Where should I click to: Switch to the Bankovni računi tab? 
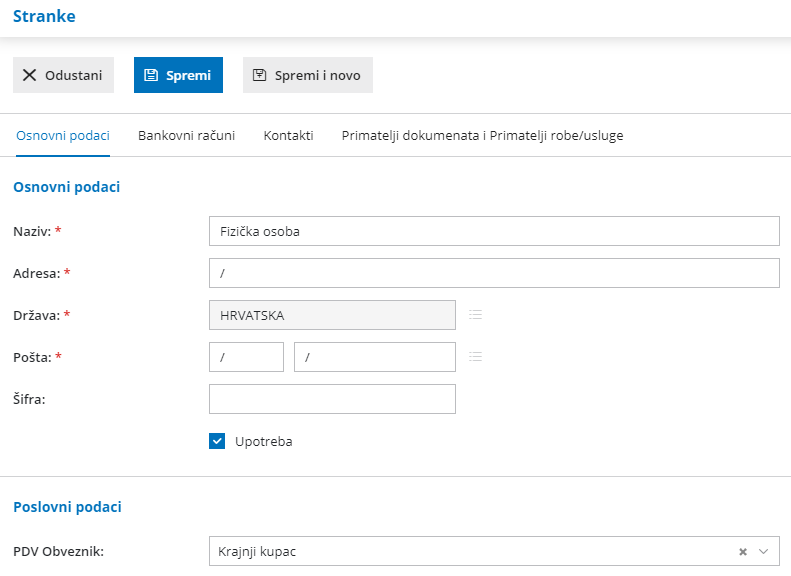(187, 135)
